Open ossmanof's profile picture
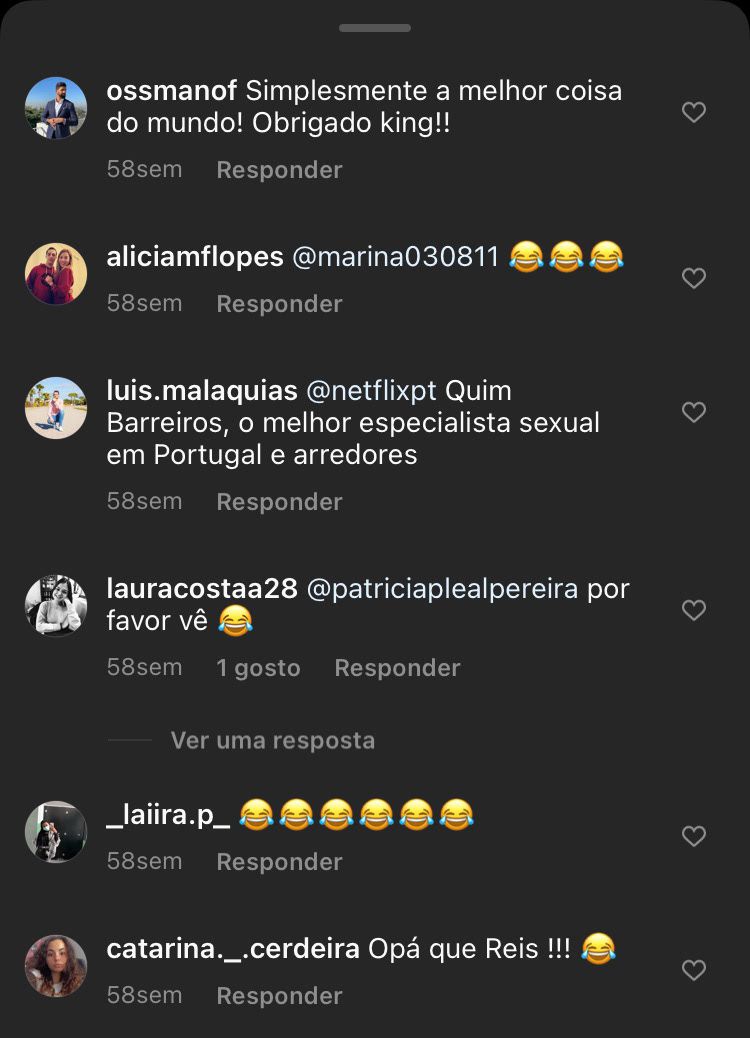The height and width of the screenshot is (1038, 750). (56, 108)
